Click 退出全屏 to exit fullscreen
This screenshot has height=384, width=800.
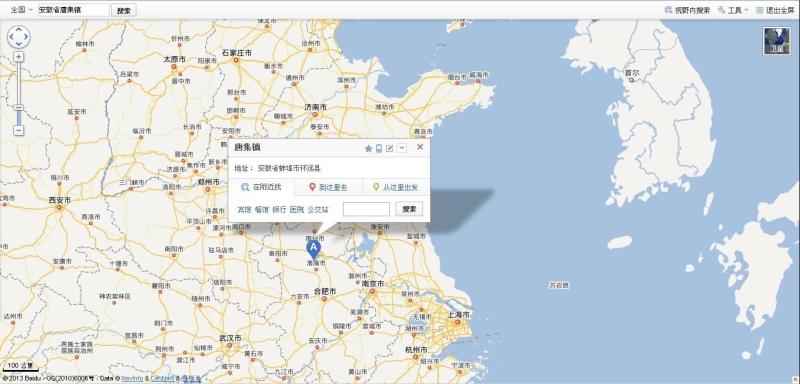tap(775, 10)
